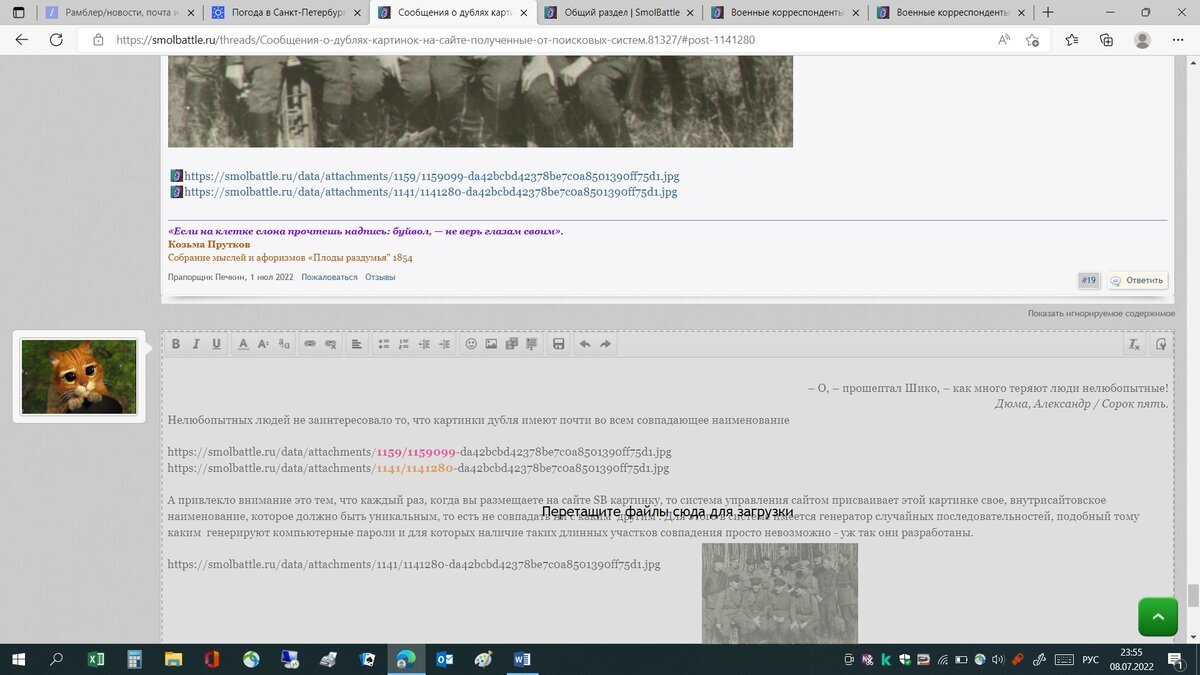
Task: Open Calculator from taskbar
Action: (135, 659)
